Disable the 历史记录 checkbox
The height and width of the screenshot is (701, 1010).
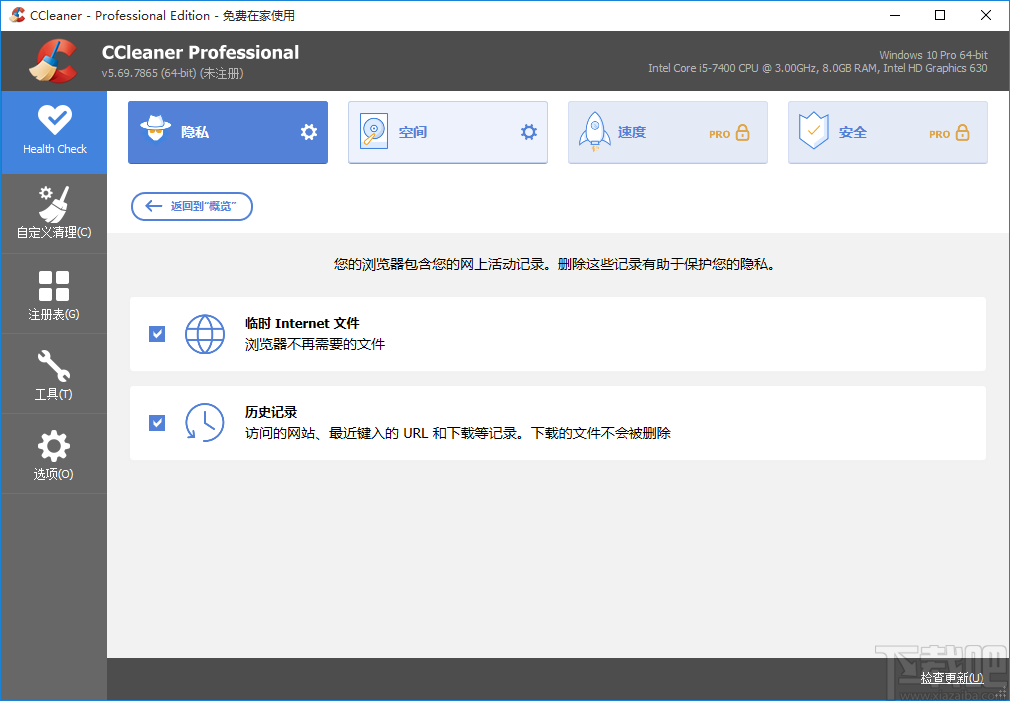[157, 423]
